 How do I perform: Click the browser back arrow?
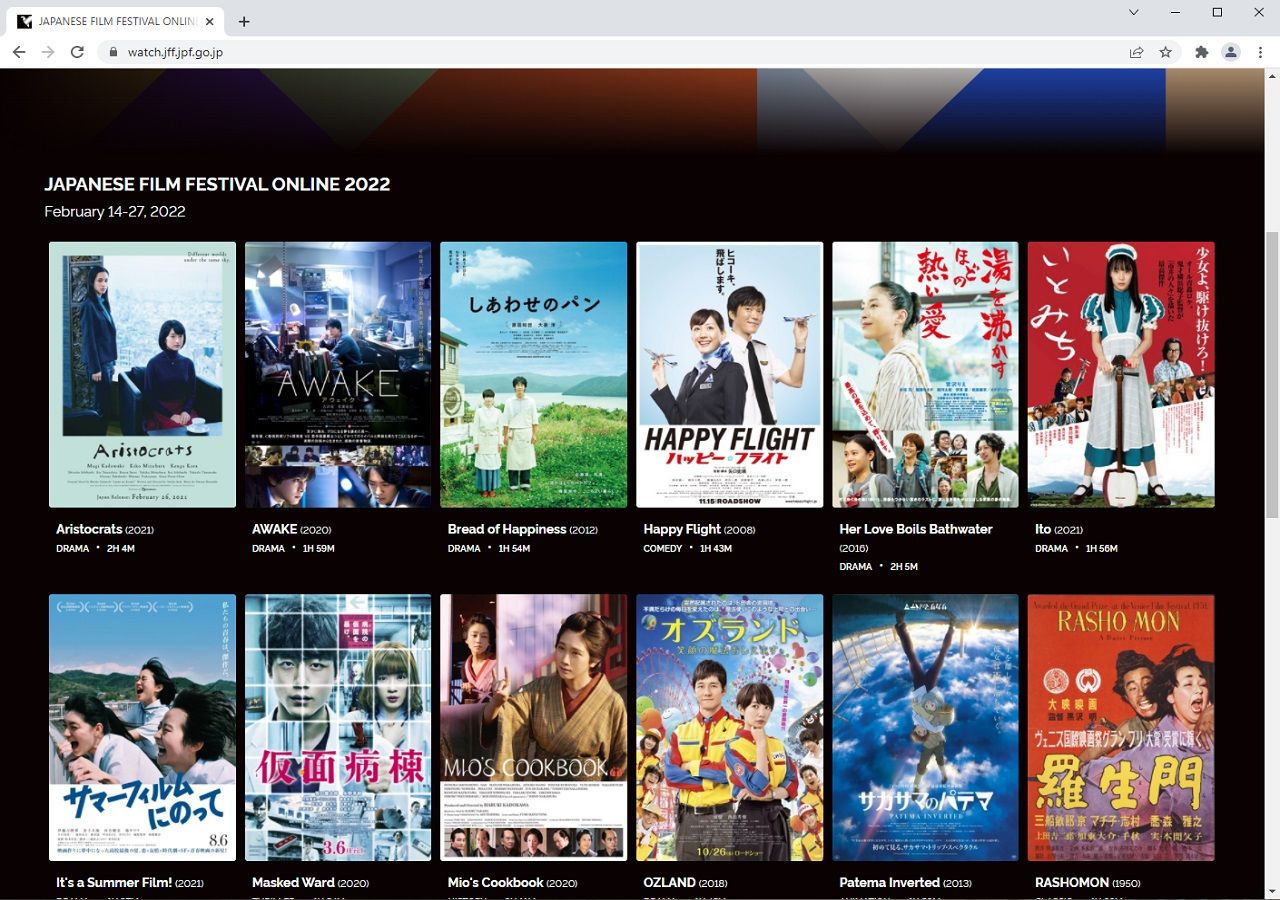click(x=19, y=52)
